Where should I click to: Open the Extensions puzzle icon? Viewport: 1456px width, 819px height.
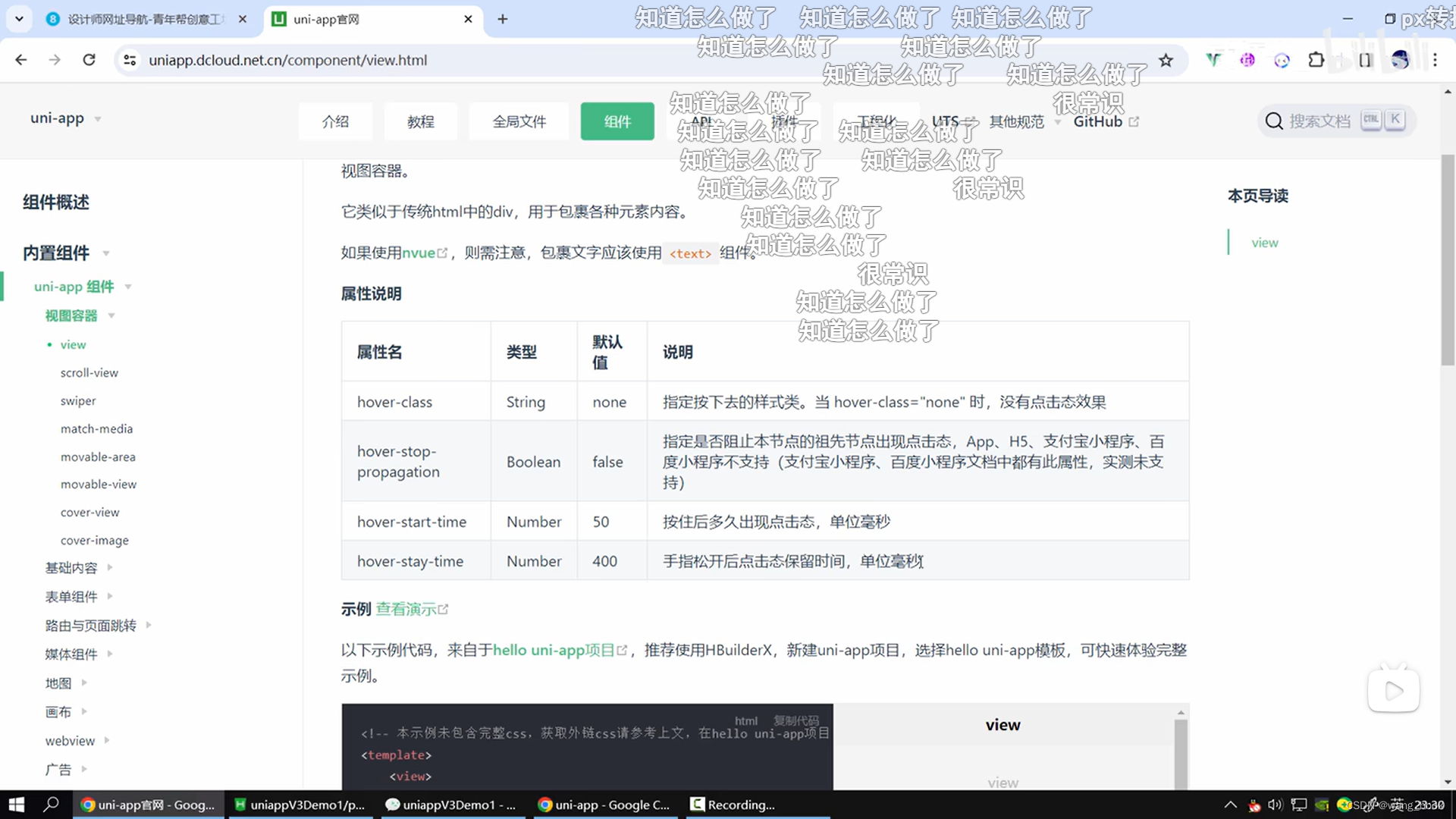point(1316,60)
